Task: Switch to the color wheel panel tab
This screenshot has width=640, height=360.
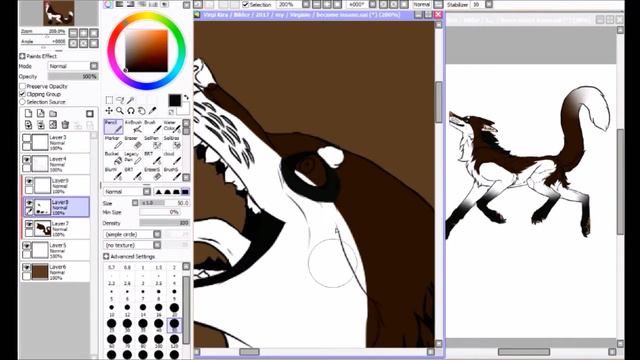Action: (x=108, y=4)
